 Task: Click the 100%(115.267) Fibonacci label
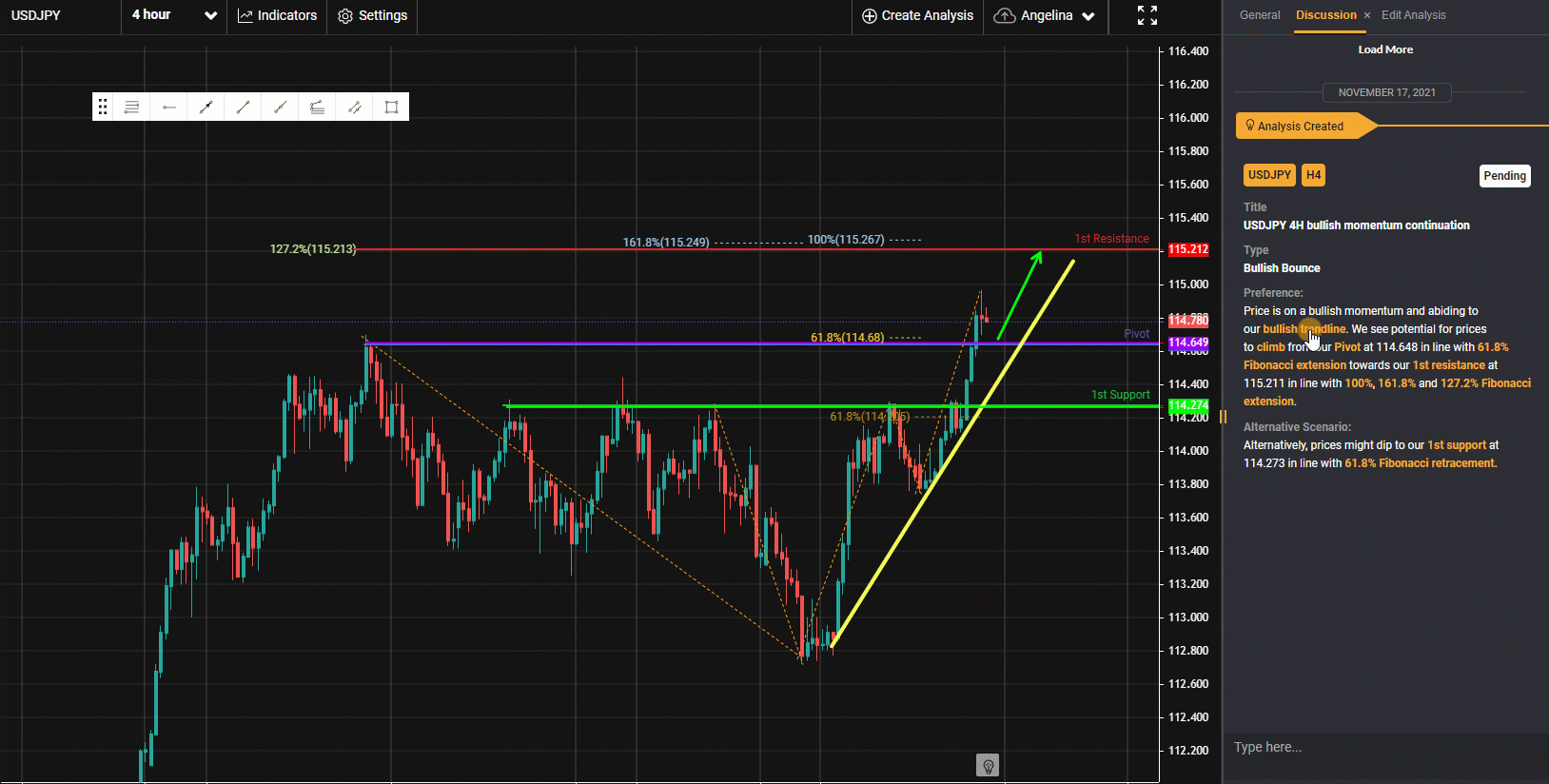(x=846, y=240)
